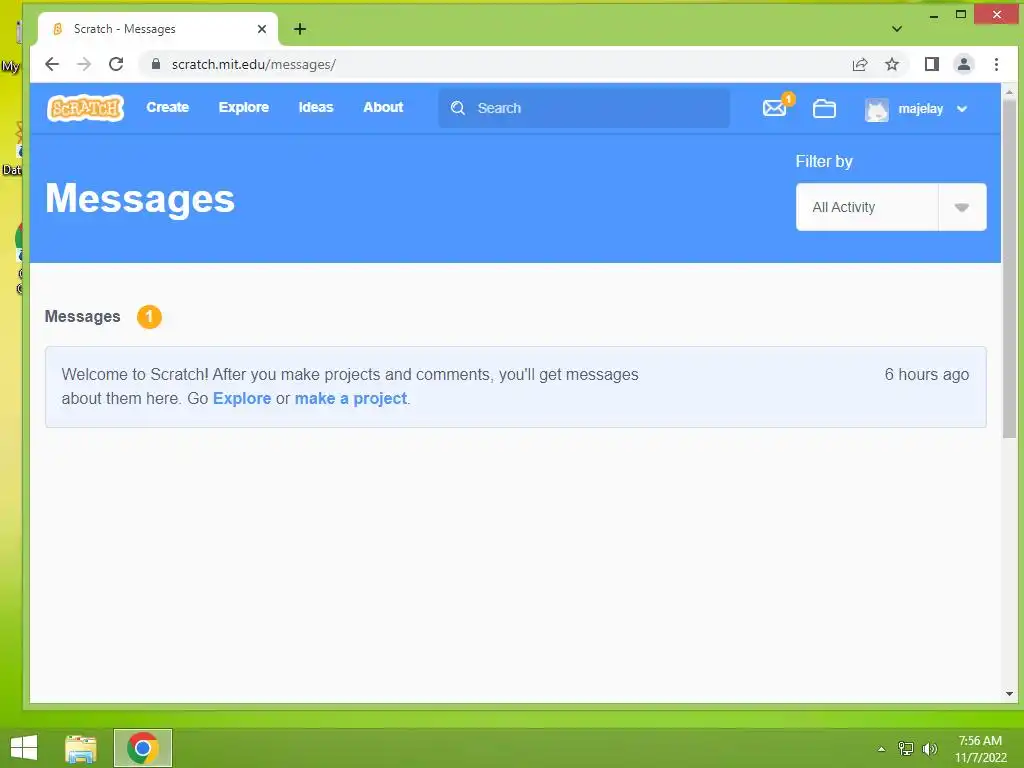Open the messages envelope icon

tap(775, 108)
